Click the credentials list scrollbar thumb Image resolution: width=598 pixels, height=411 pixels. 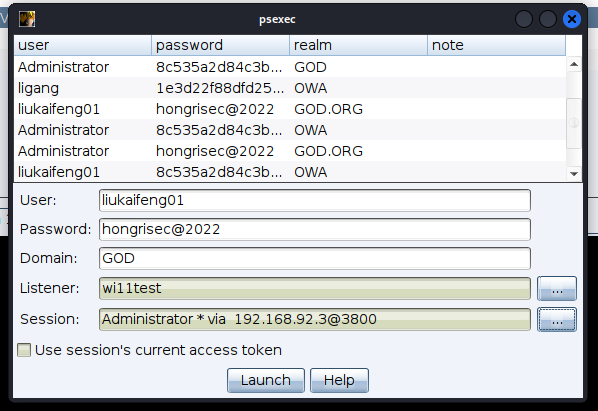click(x=574, y=123)
